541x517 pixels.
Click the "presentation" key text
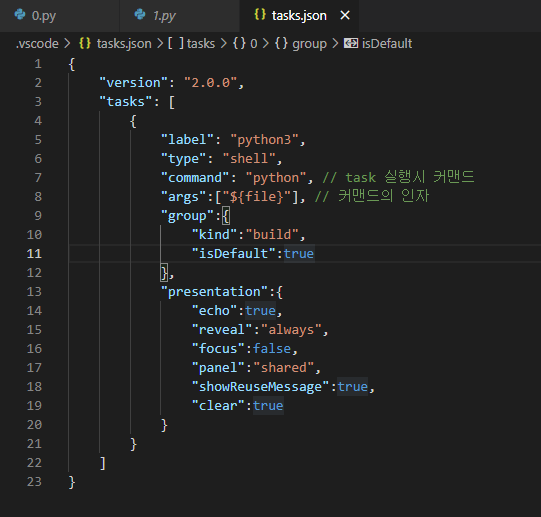click(214, 292)
